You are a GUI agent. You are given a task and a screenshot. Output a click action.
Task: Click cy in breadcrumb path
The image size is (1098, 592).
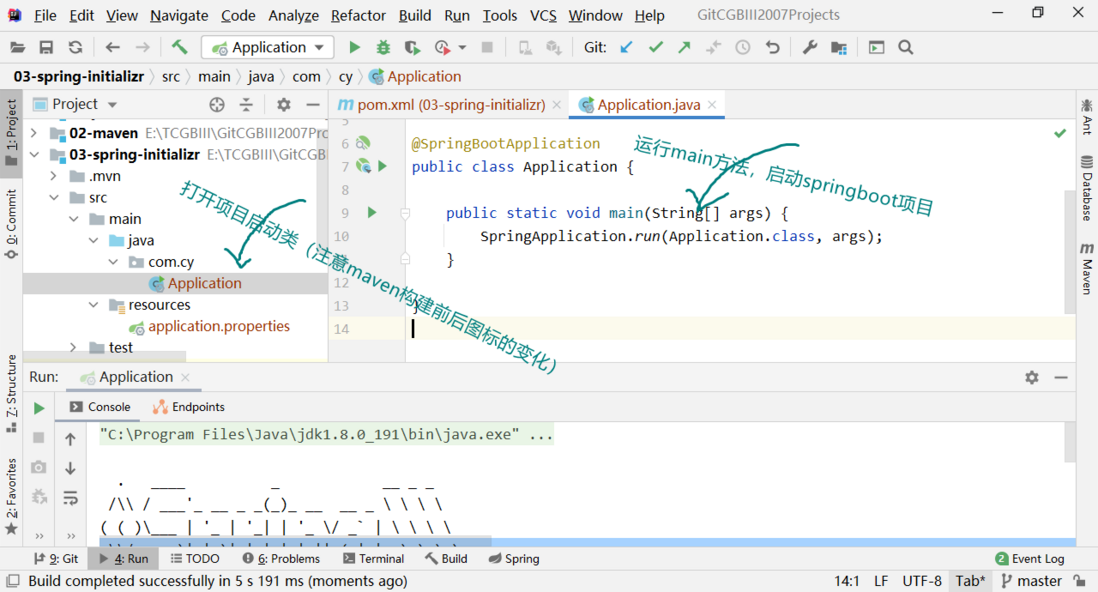tap(345, 77)
